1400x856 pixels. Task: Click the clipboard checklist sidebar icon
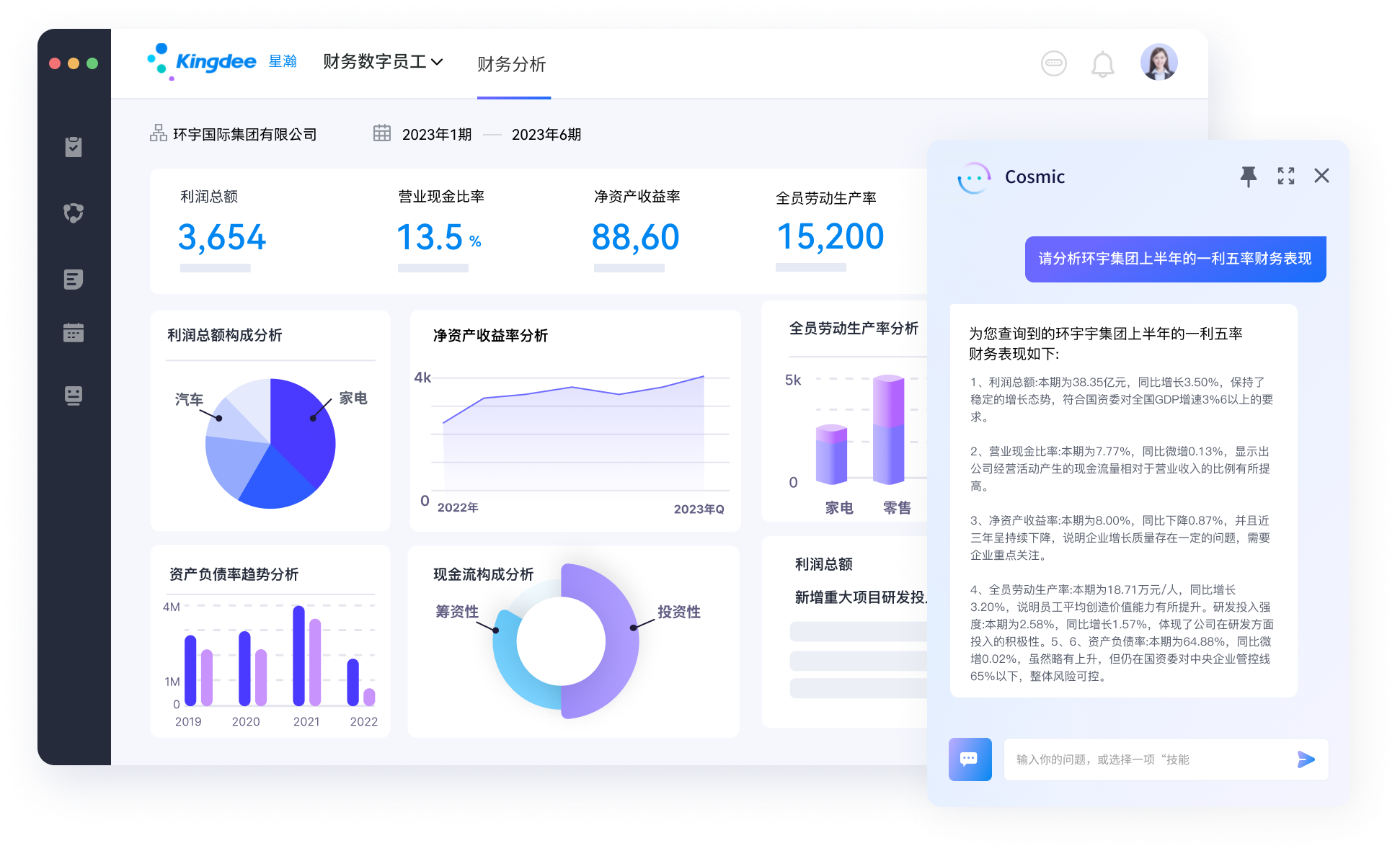74,147
